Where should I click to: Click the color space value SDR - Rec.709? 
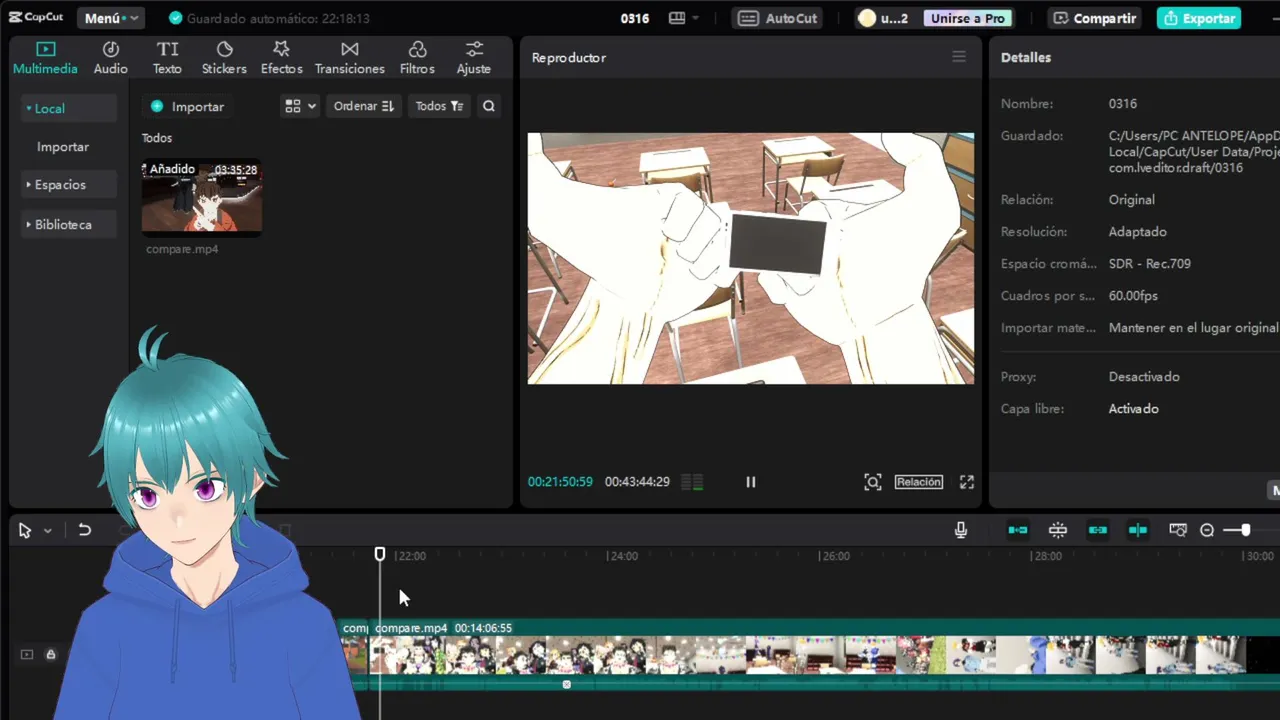tap(1150, 264)
